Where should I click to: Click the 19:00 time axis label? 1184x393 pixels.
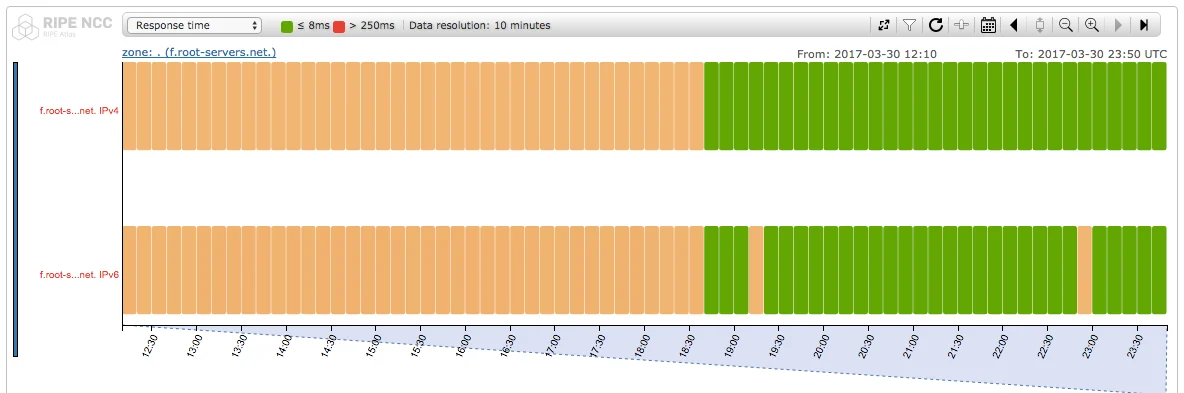pos(733,345)
